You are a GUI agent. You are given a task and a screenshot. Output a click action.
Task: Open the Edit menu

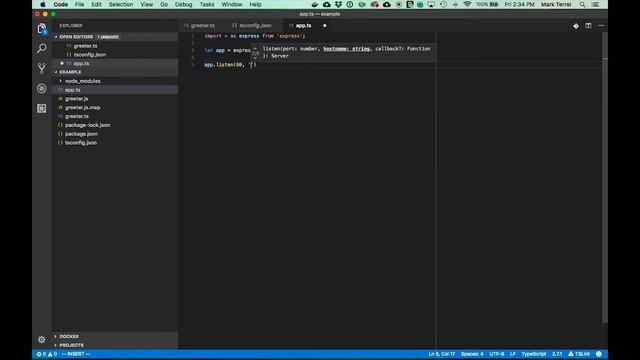[x=96, y=4]
